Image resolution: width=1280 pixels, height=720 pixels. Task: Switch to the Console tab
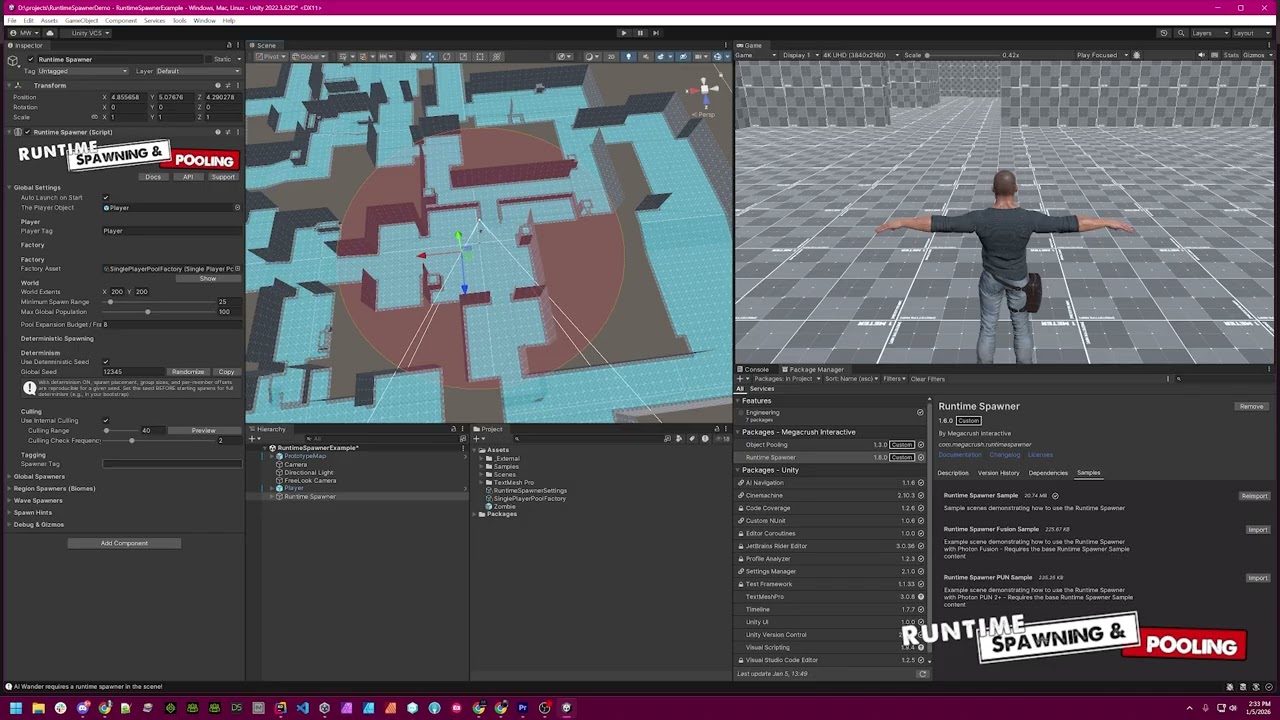coord(756,370)
